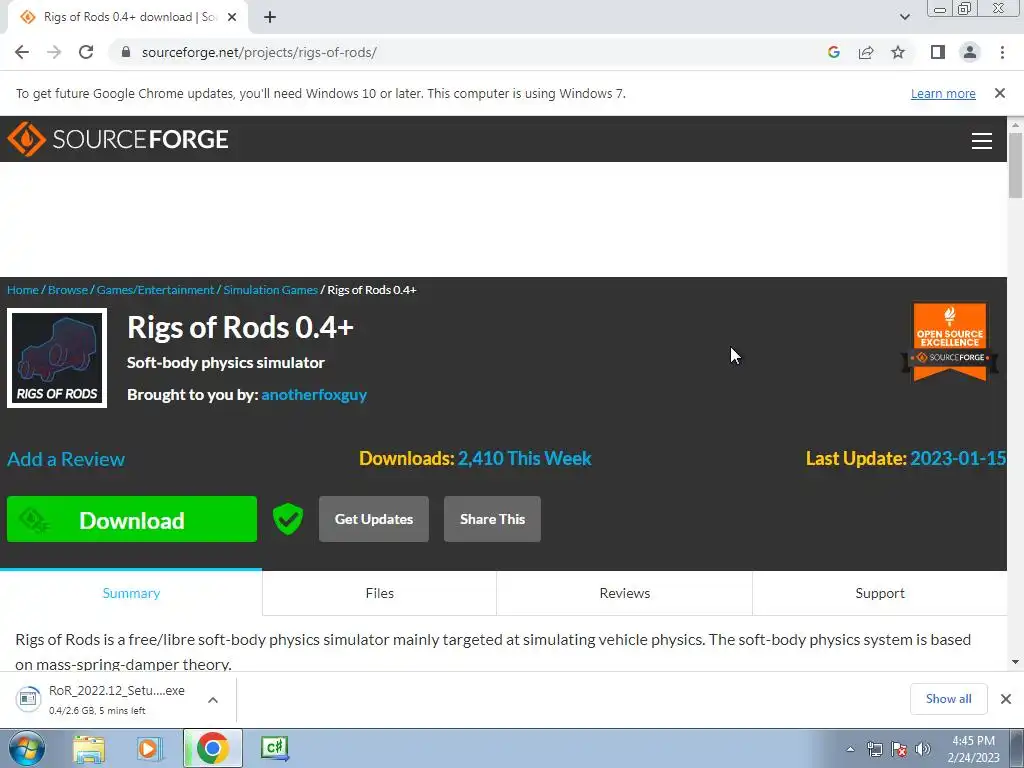The width and height of the screenshot is (1024, 768).
Task: Click the SourceForge logo in header
Action: [118, 139]
